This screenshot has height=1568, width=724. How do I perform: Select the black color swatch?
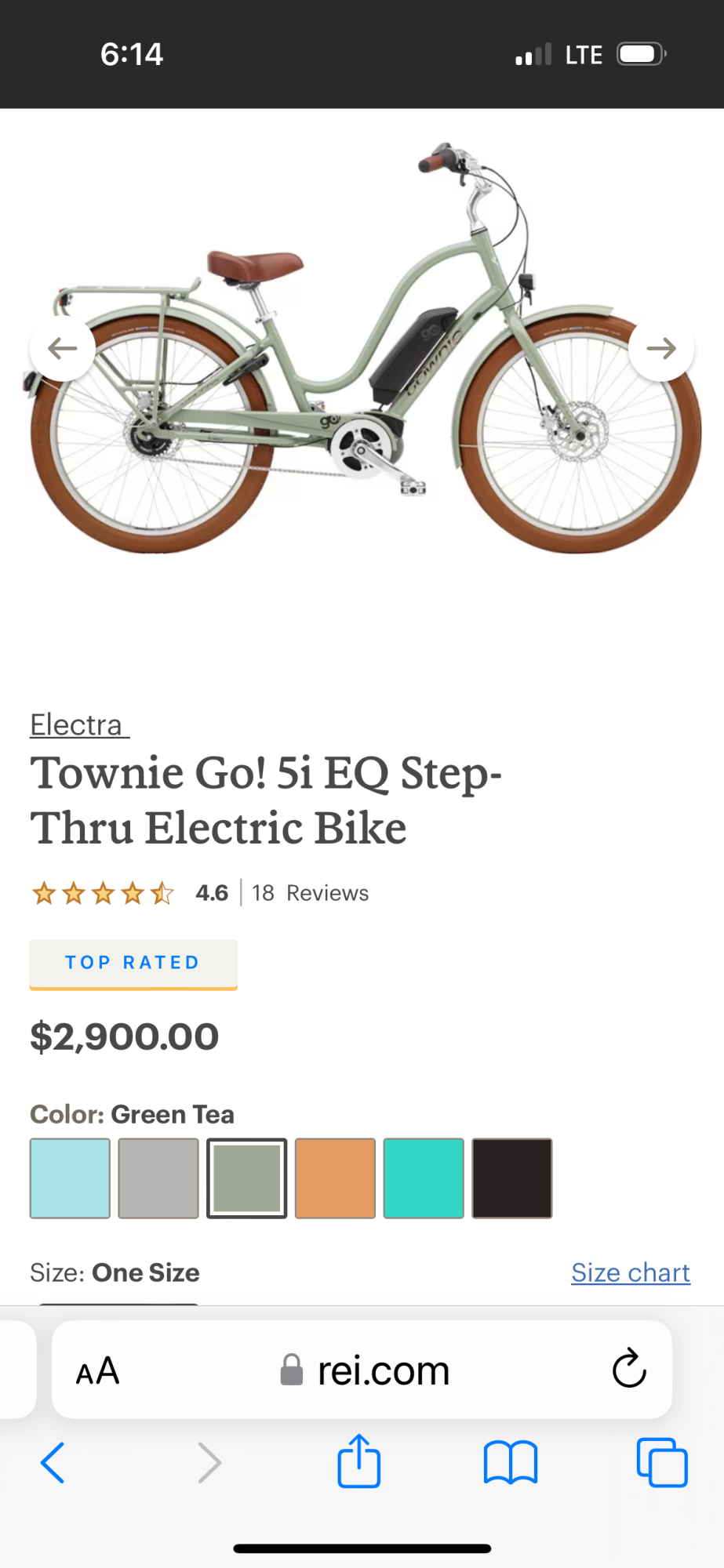(x=512, y=1178)
